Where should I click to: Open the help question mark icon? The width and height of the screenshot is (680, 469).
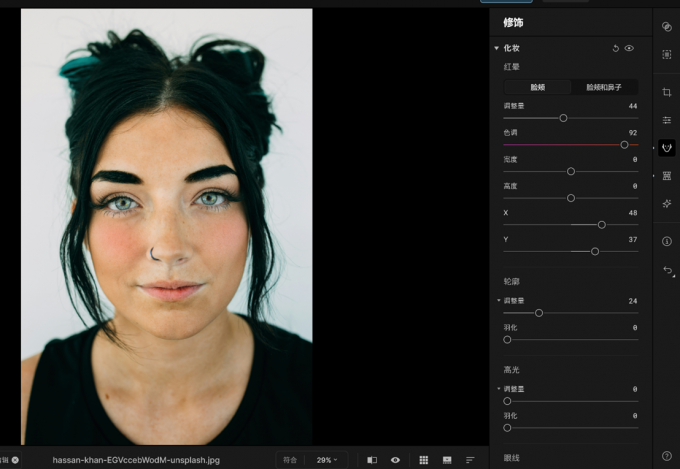click(667, 456)
